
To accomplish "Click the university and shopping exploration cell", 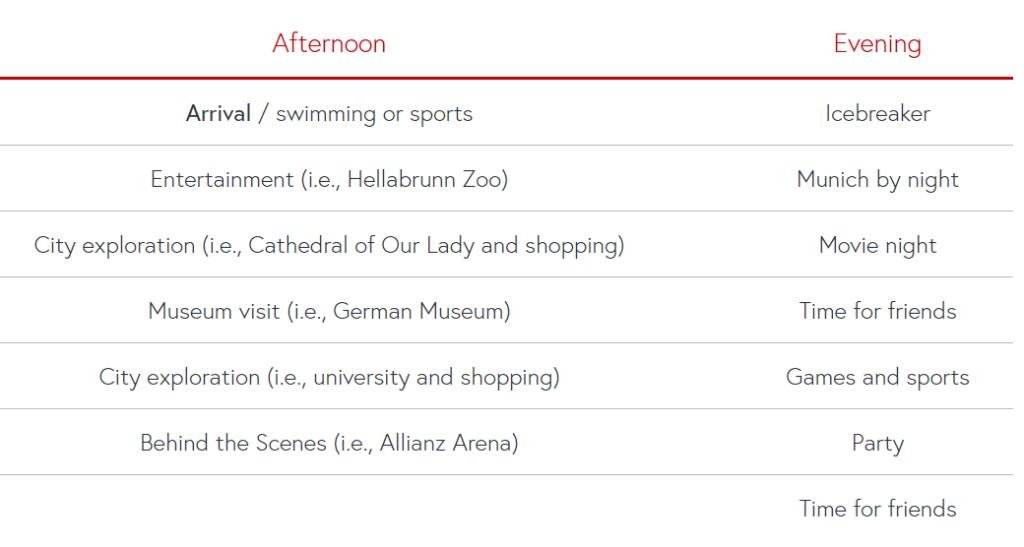I will click(329, 377).
